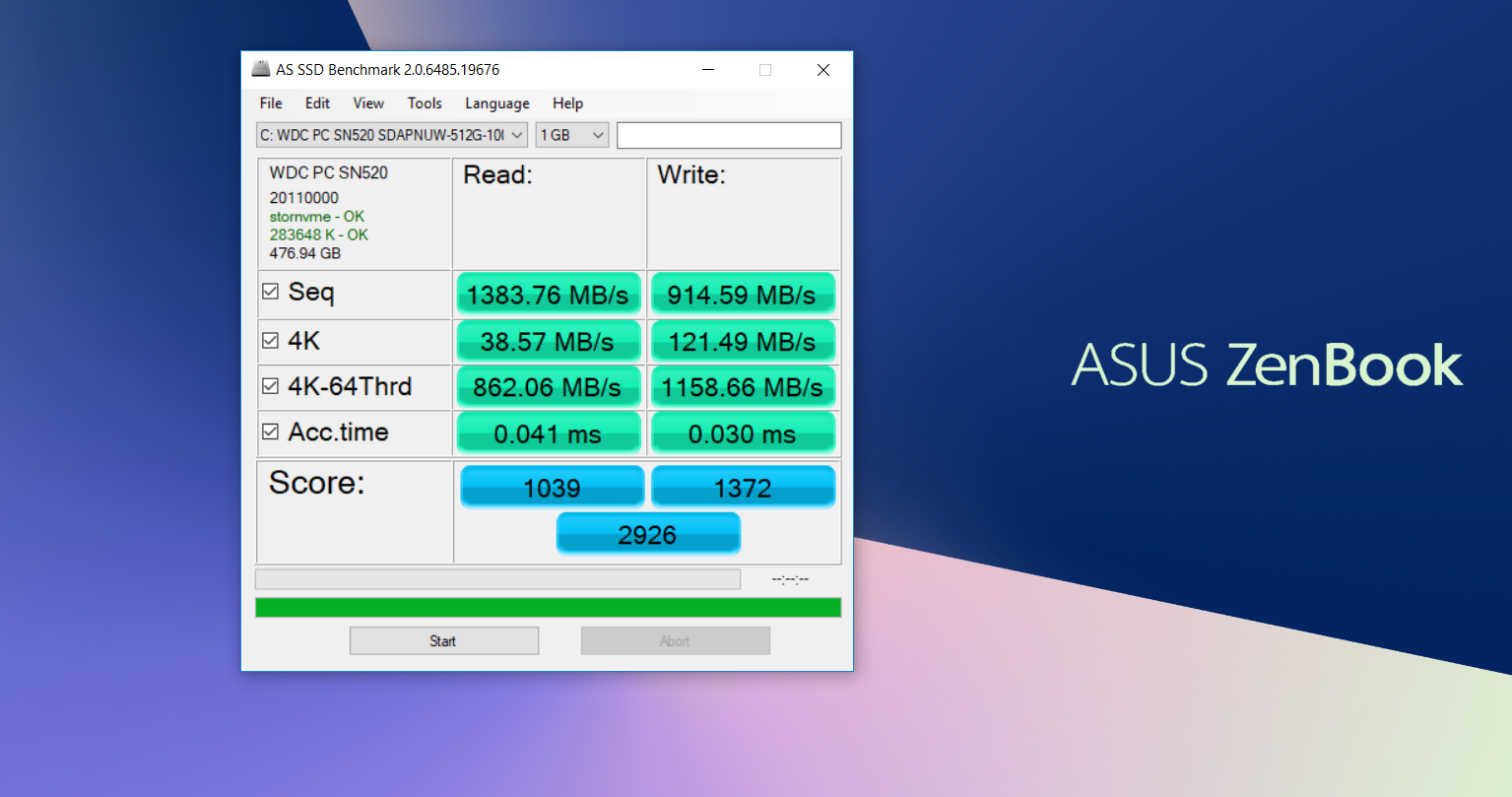This screenshot has width=1512, height=797.
Task: Open the drive selection dropdown
Action: point(392,135)
